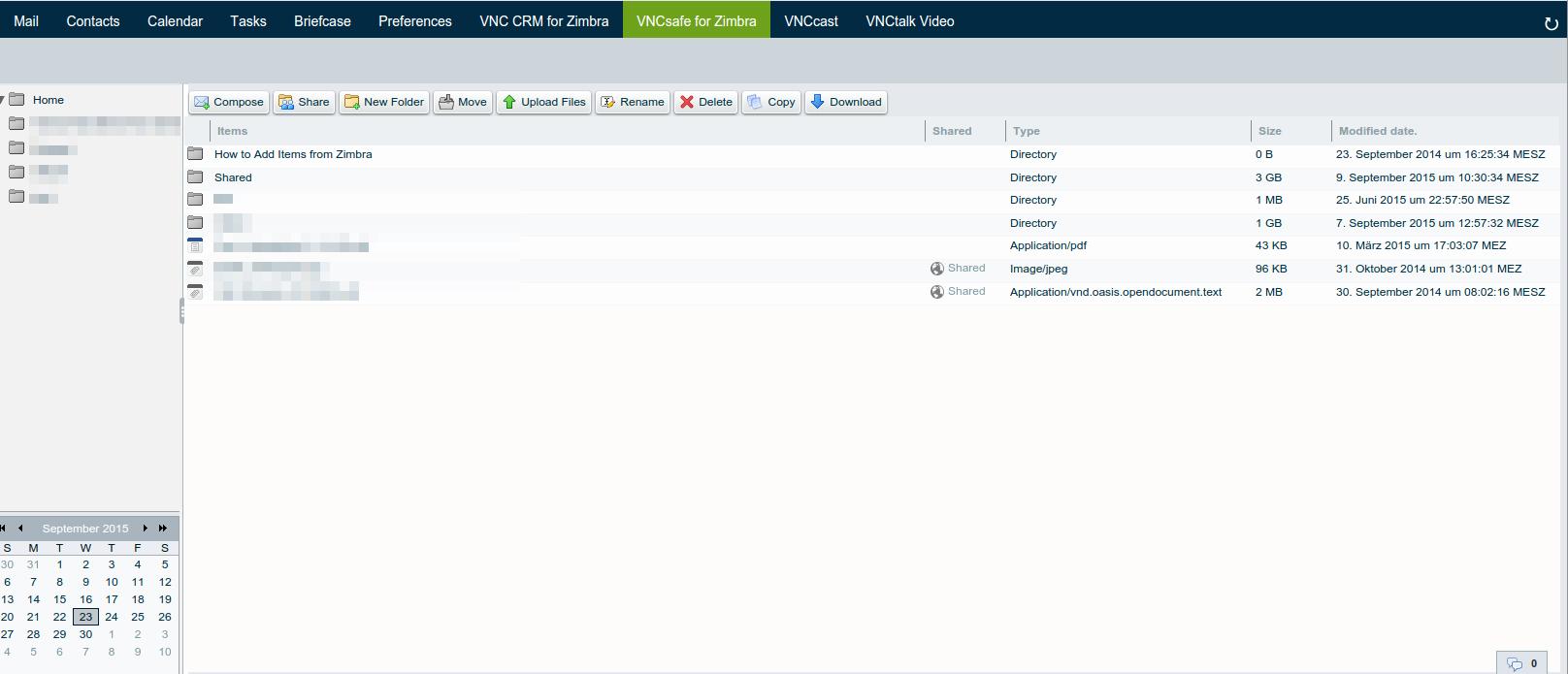
Task: Open the VNCcast tab
Action: tap(811, 20)
